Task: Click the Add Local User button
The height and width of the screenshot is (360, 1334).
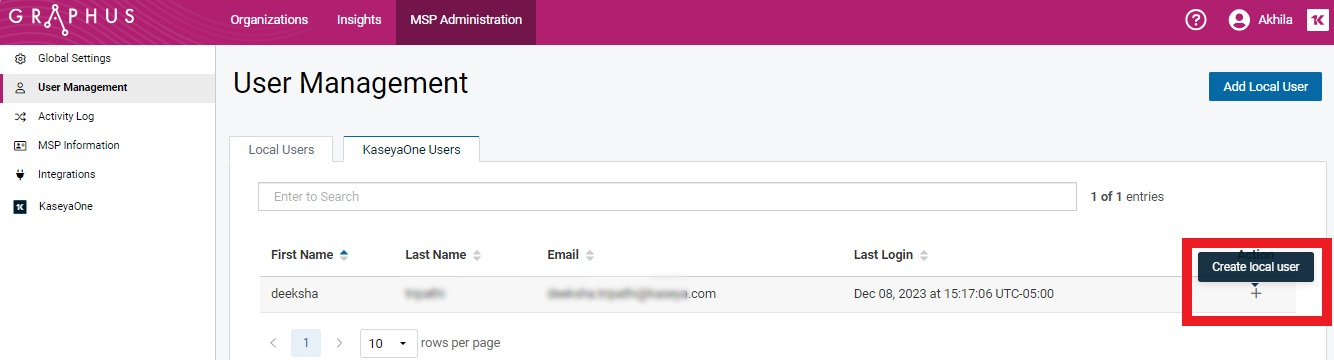Action: [1265, 87]
